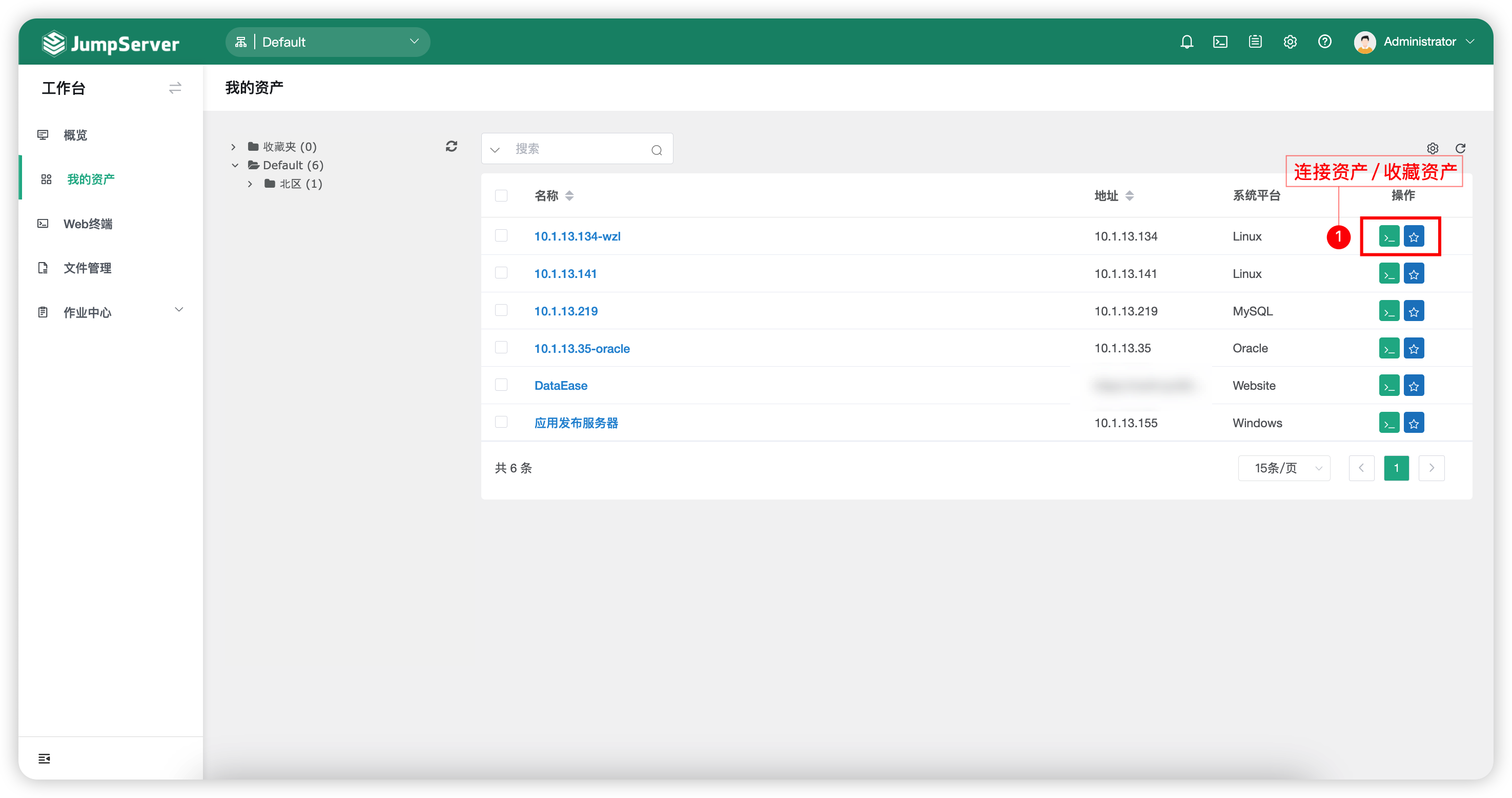Favorite the 10.1.13.134-wzl asset
This screenshot has width=1512, height=798.
pos(1414,236)
